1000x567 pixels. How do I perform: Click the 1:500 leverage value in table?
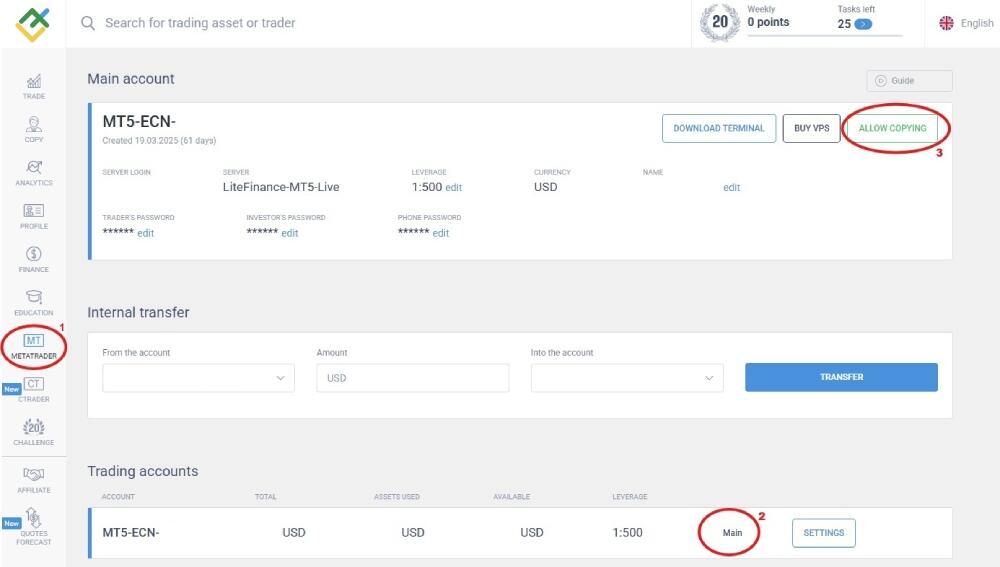coord(628,533)
